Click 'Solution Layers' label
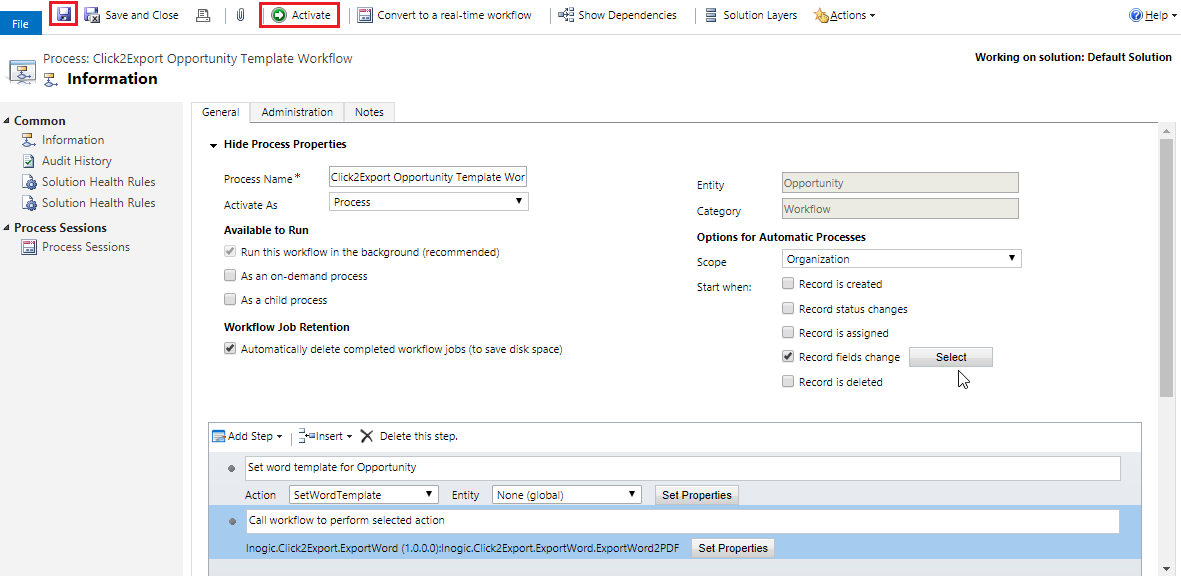Viewport: 1181px width, 576px height. 760,15
